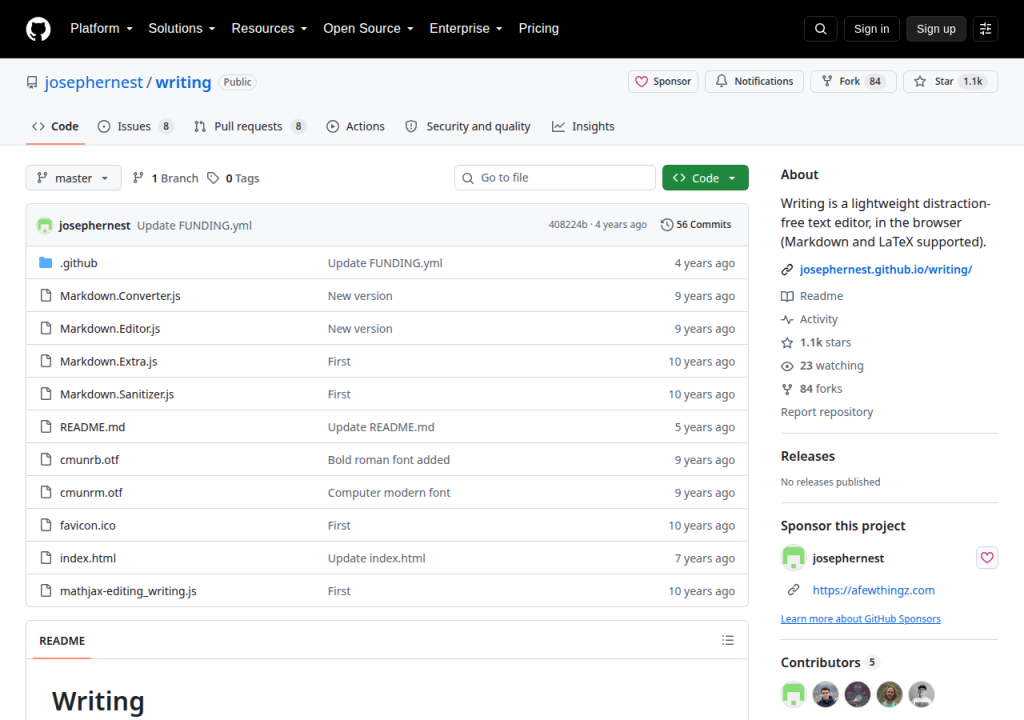This screenshot has height=720, width=1024.
Task: Select the Code tab
Action: click(x=56, y=127)
